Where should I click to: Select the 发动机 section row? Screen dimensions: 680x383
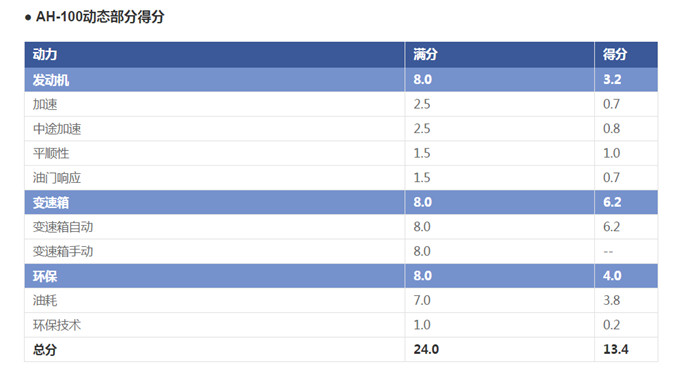[x=341, y=79]
